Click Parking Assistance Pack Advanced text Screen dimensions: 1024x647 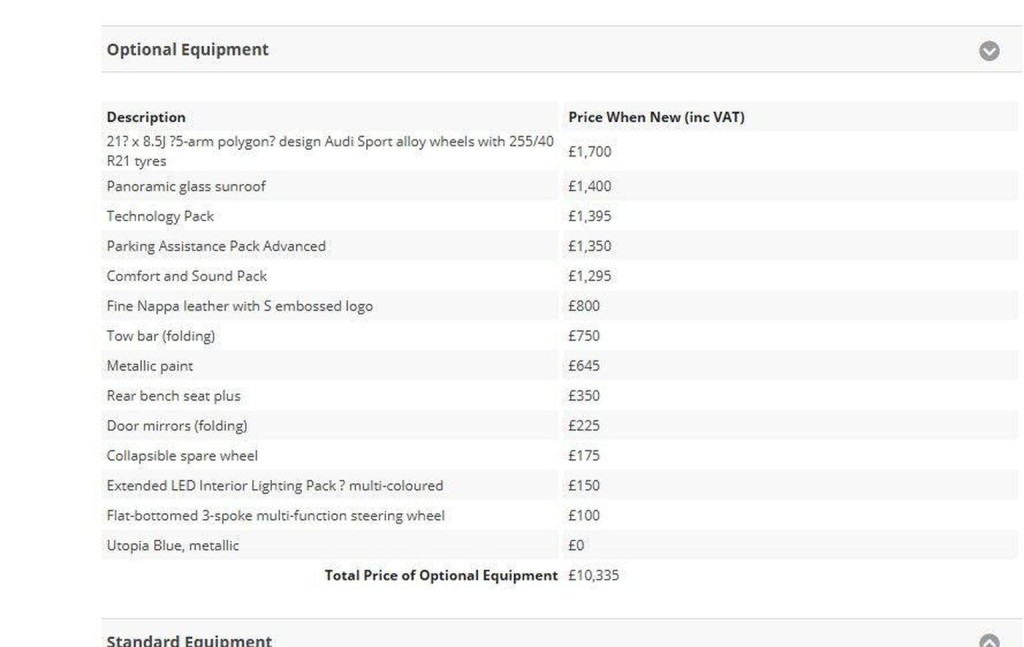(216, 246)
